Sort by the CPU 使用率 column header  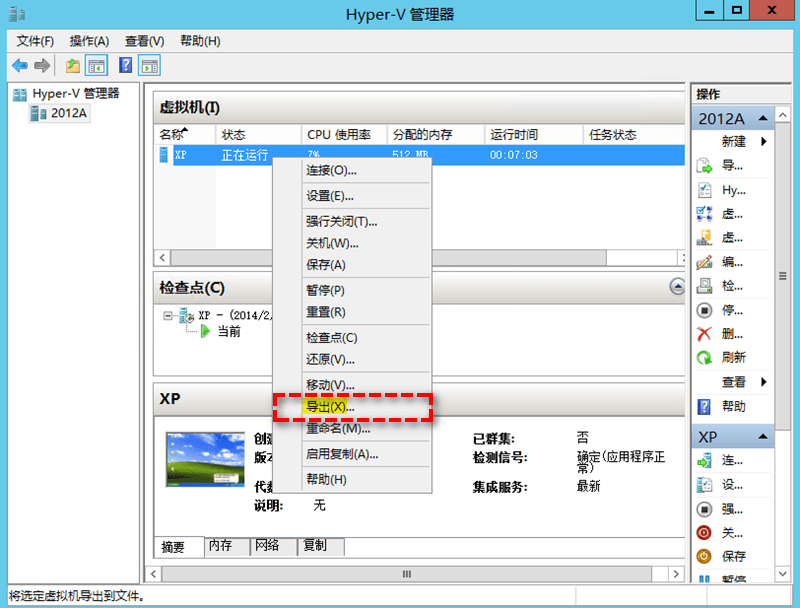(344, 135)
